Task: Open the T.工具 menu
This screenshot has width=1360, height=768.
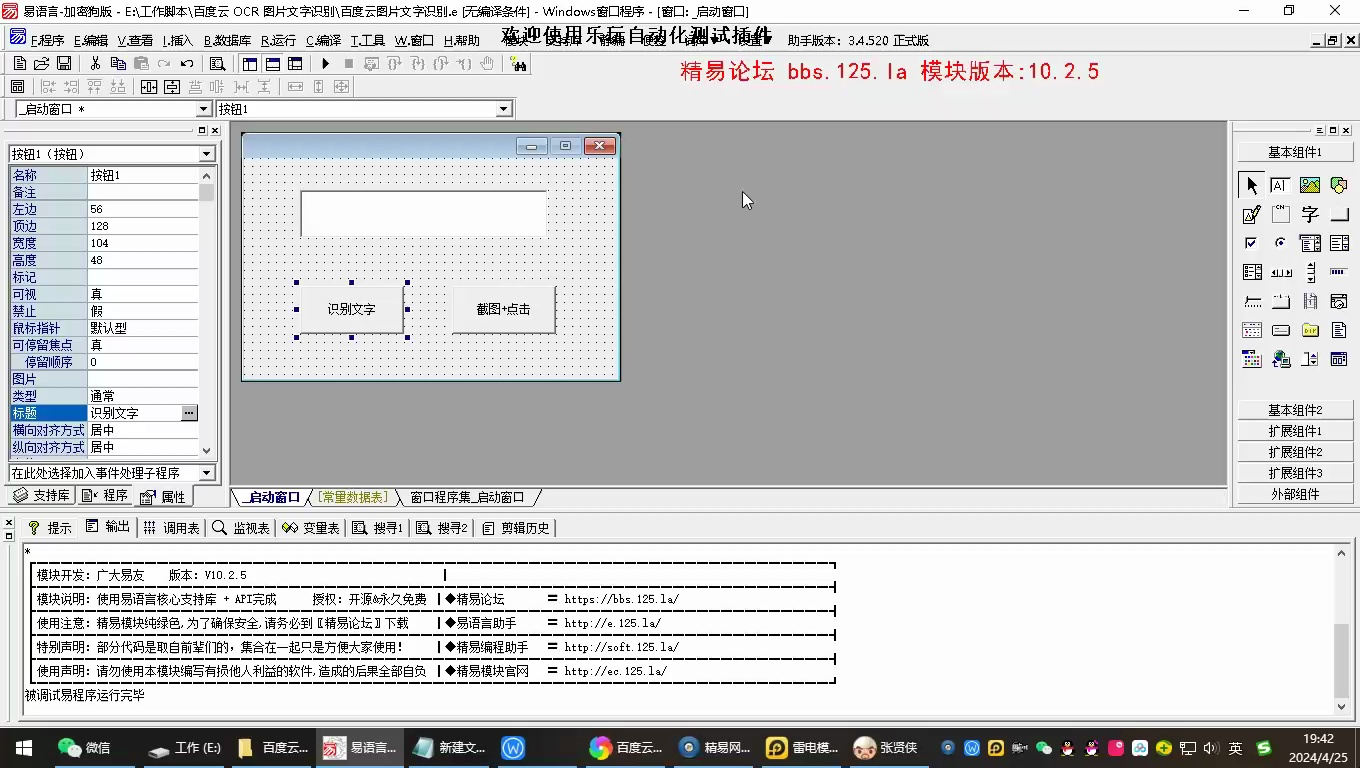Action: tap(367, 41)
